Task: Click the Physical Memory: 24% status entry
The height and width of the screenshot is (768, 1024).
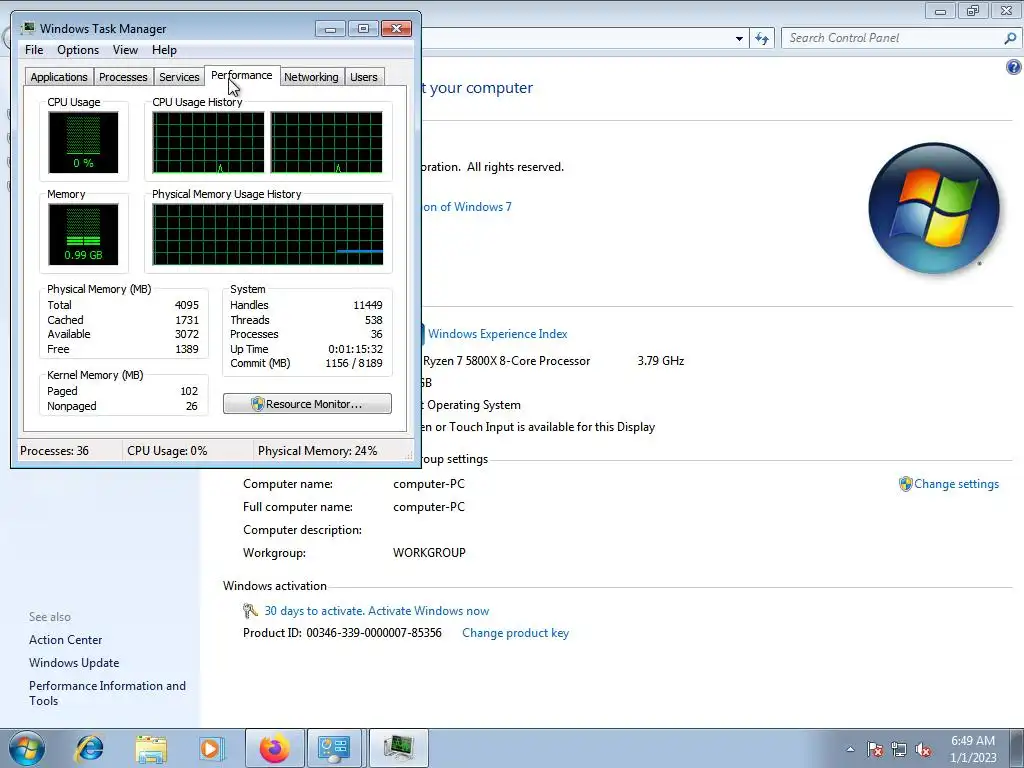Action: (317, 451)
